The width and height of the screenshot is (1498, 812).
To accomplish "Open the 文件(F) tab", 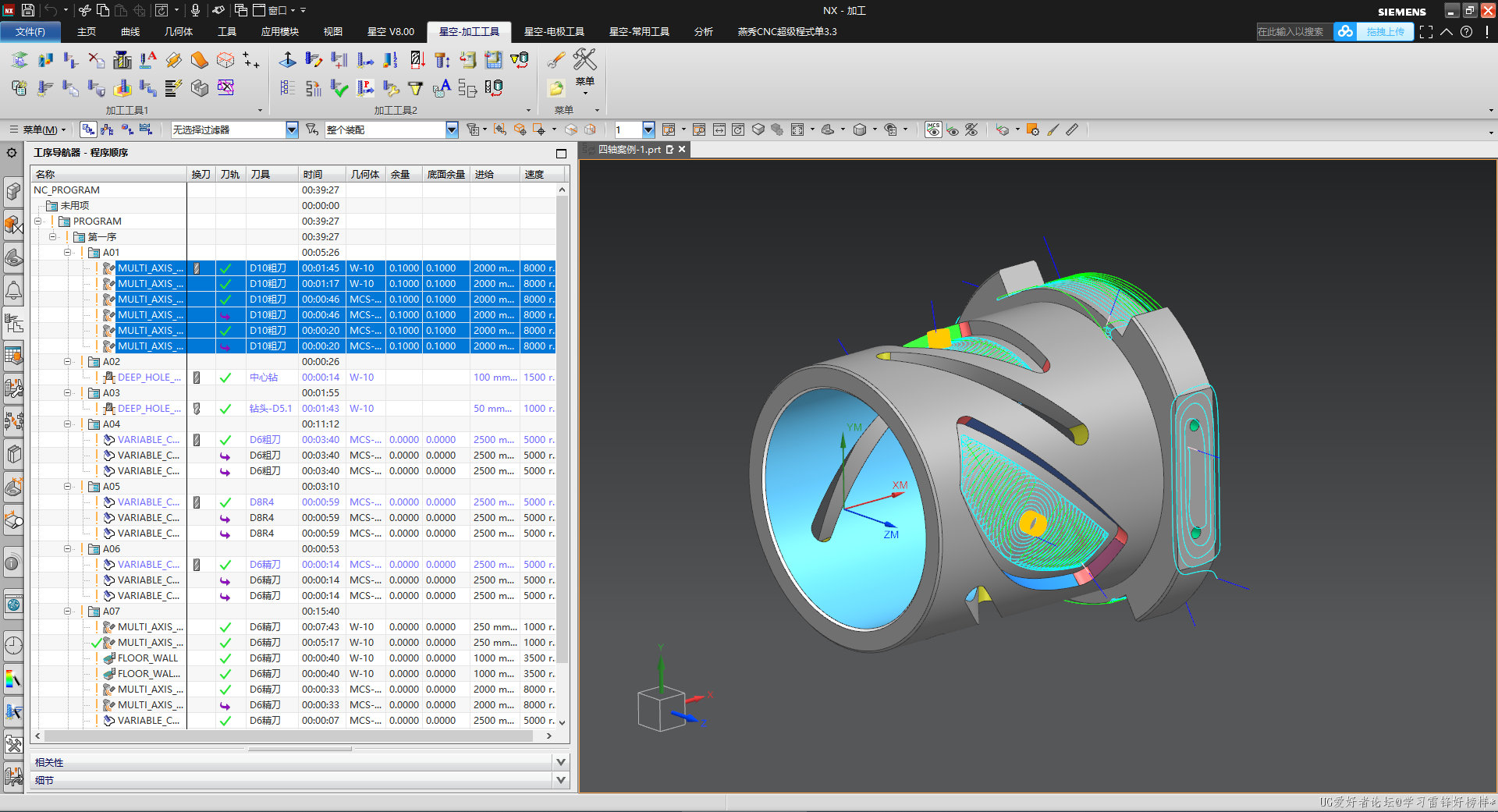I will [x=30, y=31].
